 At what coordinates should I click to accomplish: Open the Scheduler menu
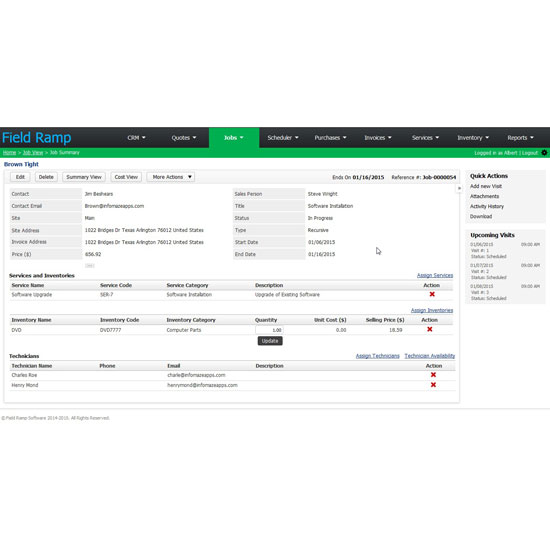click(x=283, y=138)
